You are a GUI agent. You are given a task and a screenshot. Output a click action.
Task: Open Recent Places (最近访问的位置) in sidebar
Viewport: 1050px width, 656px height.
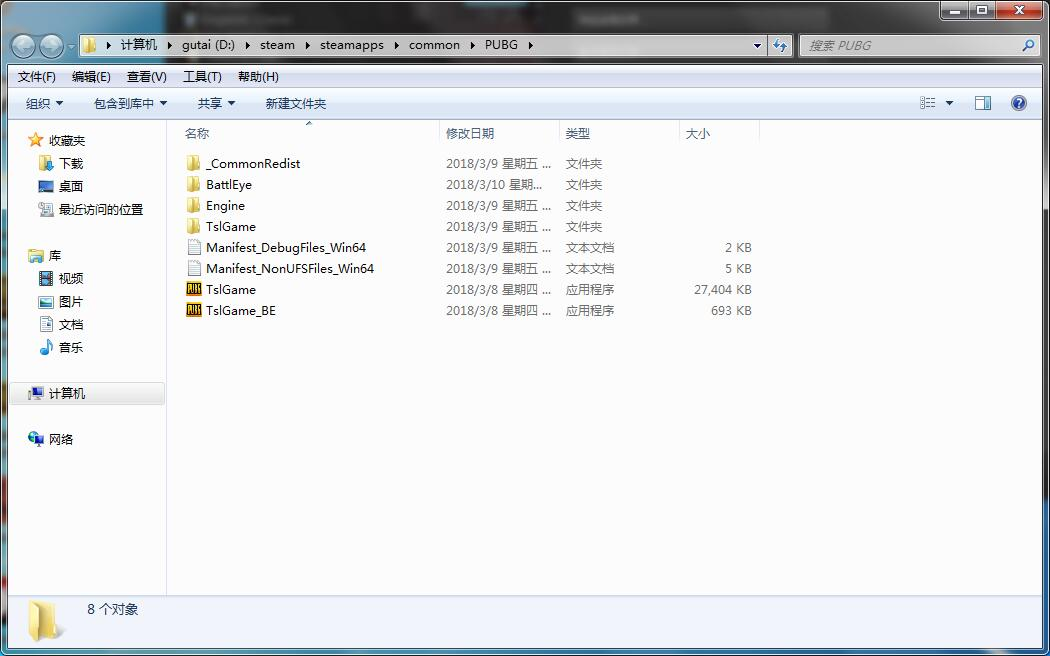[91, 210]
